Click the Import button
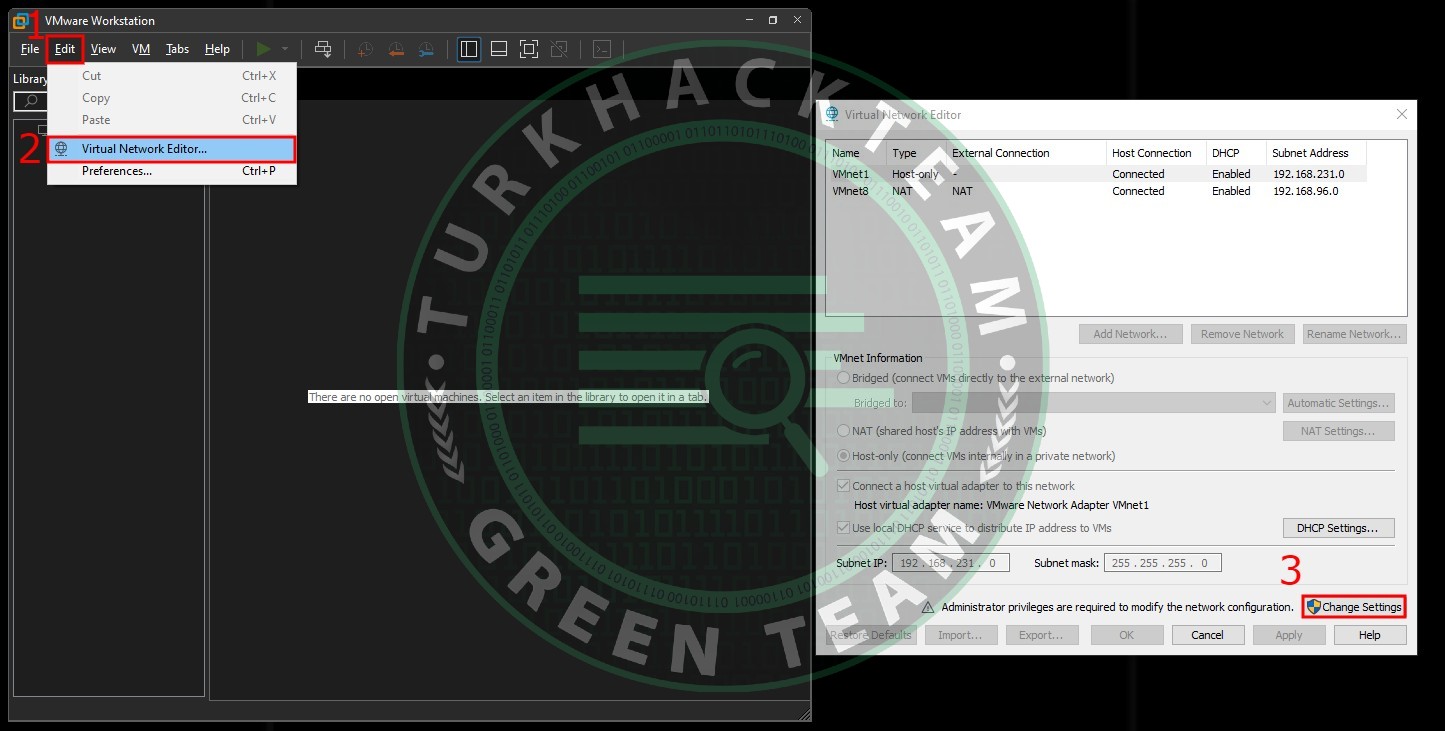Image resolution: width=1445 pixels, height=731 pixels. [960, 635]
